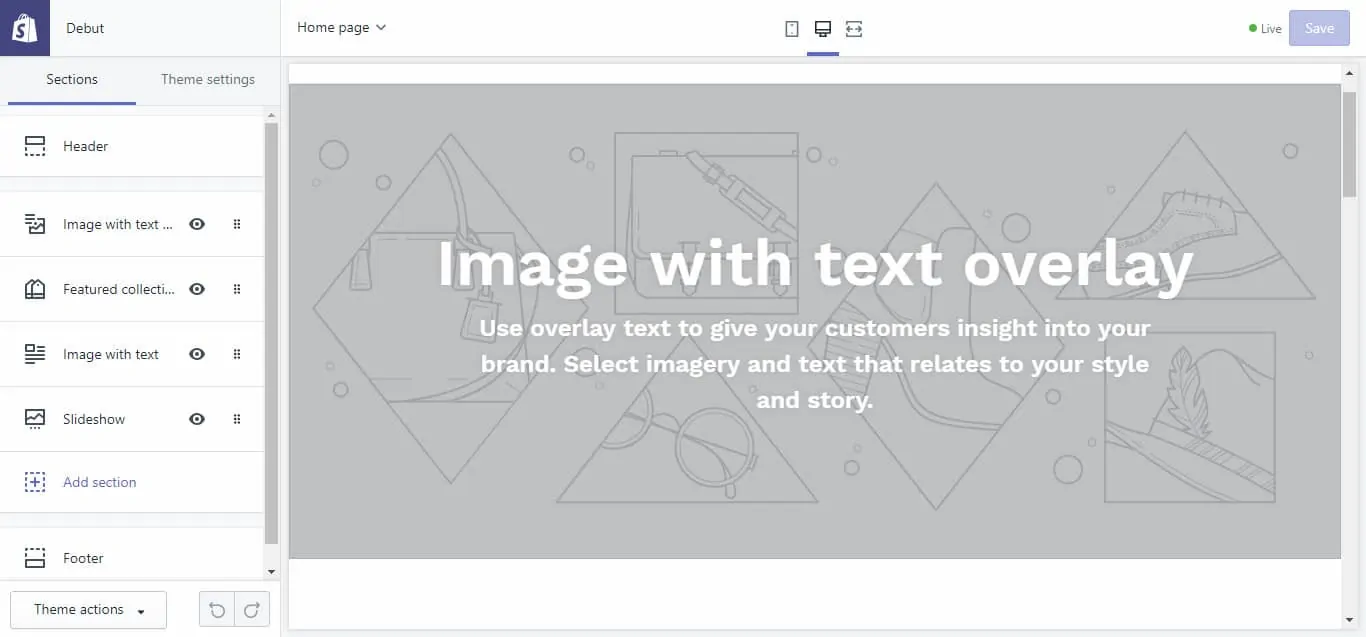
Task: Hide the Featured collection section
Action: pyautogui.click(x=197, y=289)
